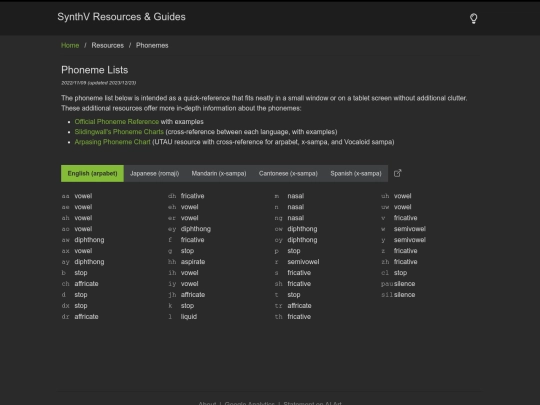Select the English (arpabet) tab
The height and width of the screenshot is (405, 540).
pyautogui.click(x=92, y=174)
